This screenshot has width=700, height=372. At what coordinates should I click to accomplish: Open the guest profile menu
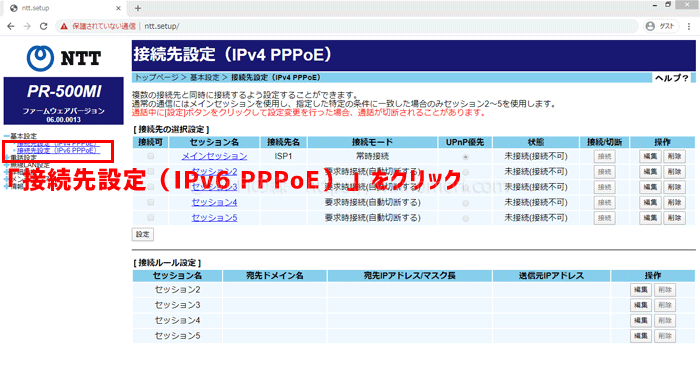point(660,26)
